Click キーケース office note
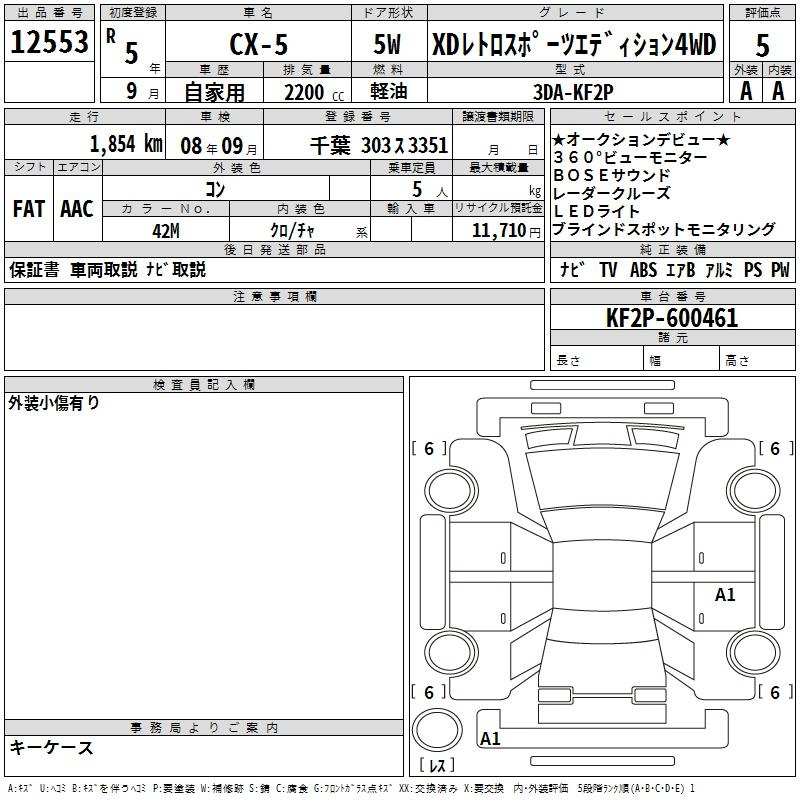The image size is (800, 800). (x=52, y=747)
